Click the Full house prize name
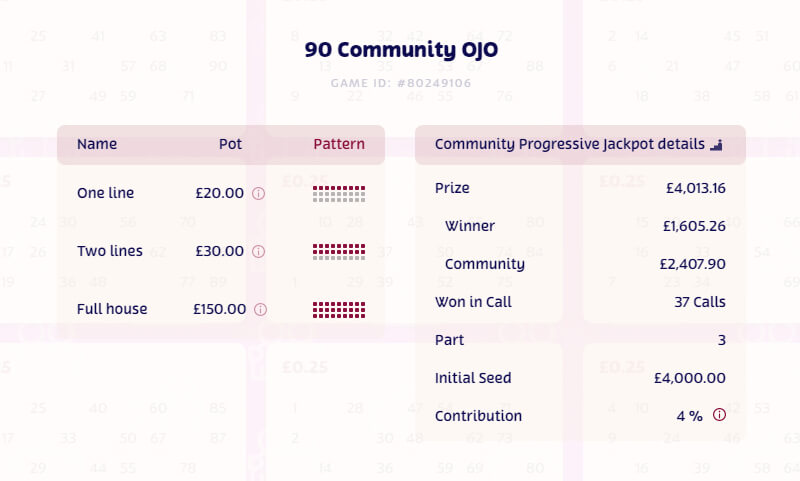 (112, 309)
